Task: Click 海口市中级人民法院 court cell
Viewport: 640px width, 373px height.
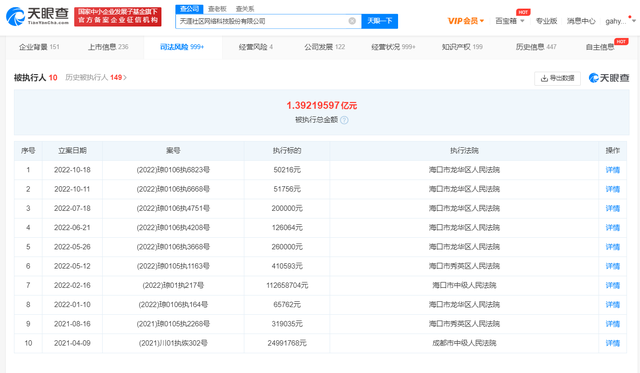Action: pos(464,285)
